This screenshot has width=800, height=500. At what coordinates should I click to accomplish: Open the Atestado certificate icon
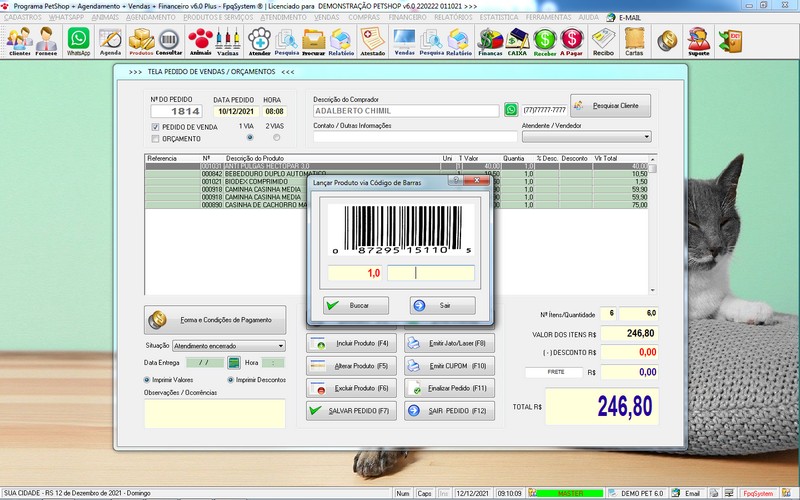click(x=372, y=41)
